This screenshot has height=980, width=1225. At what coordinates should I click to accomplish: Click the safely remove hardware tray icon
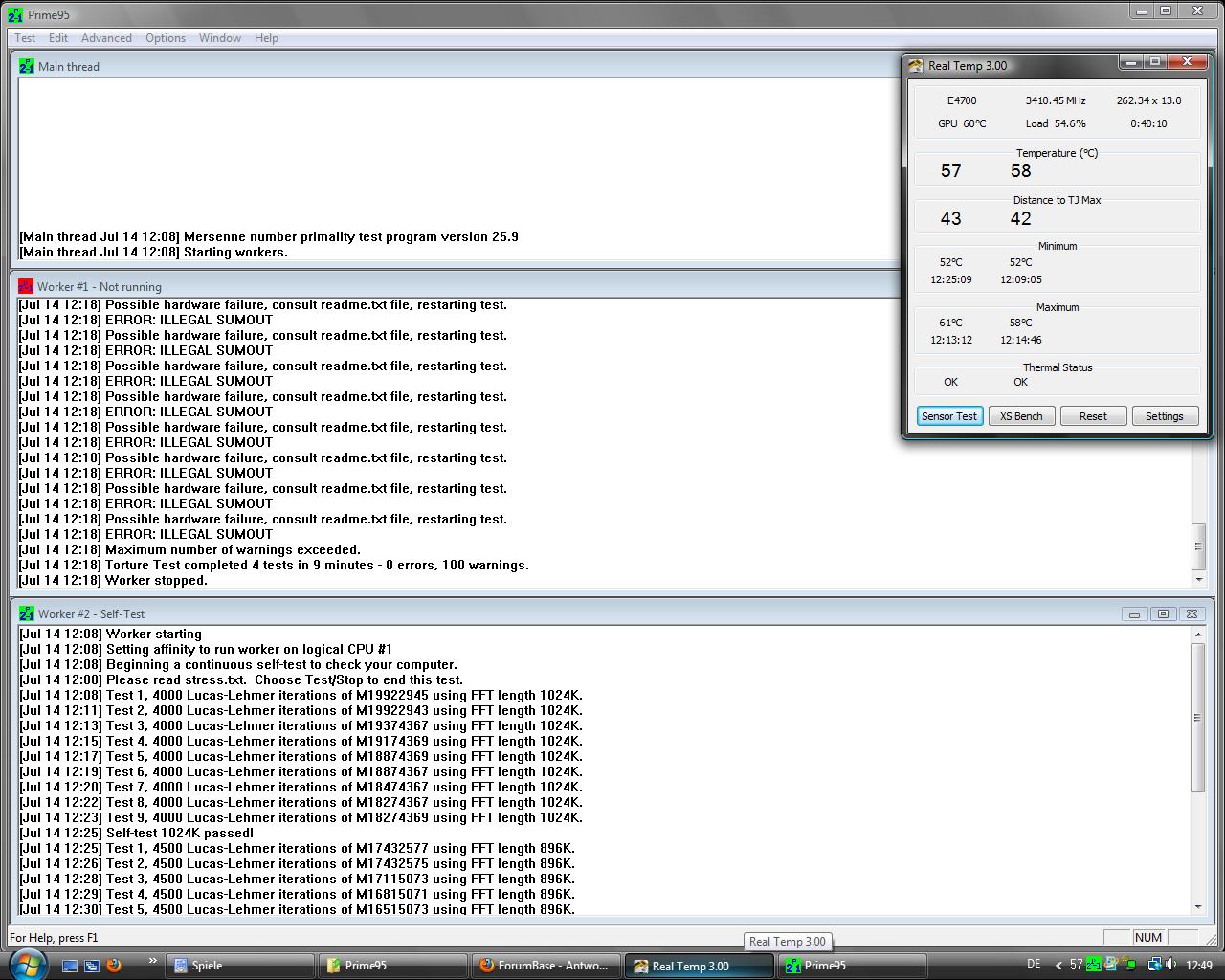pos(1129,965)
